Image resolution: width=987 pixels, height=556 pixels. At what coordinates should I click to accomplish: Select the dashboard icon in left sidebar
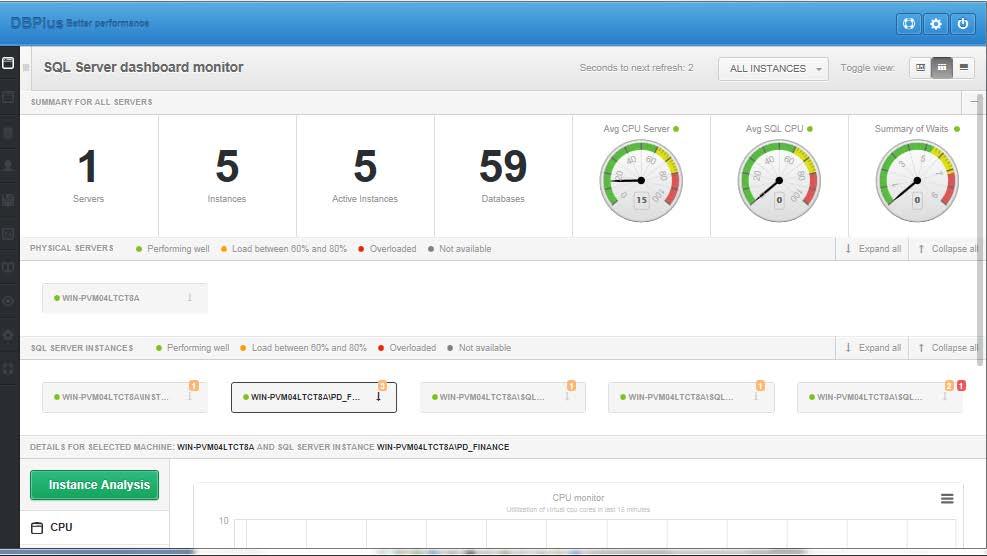8,63
